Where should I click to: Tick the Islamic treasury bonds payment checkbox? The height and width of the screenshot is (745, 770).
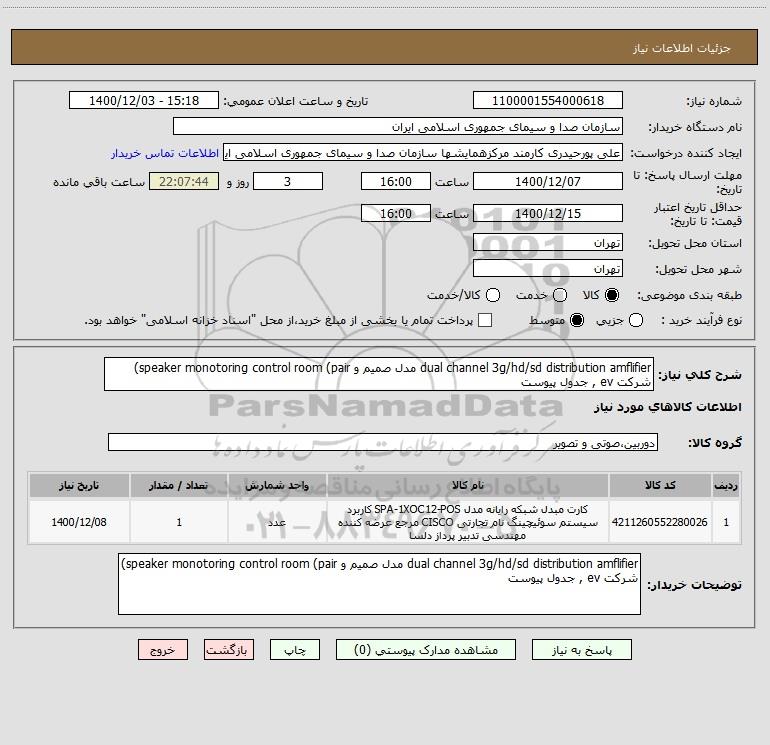coord(485,320)
